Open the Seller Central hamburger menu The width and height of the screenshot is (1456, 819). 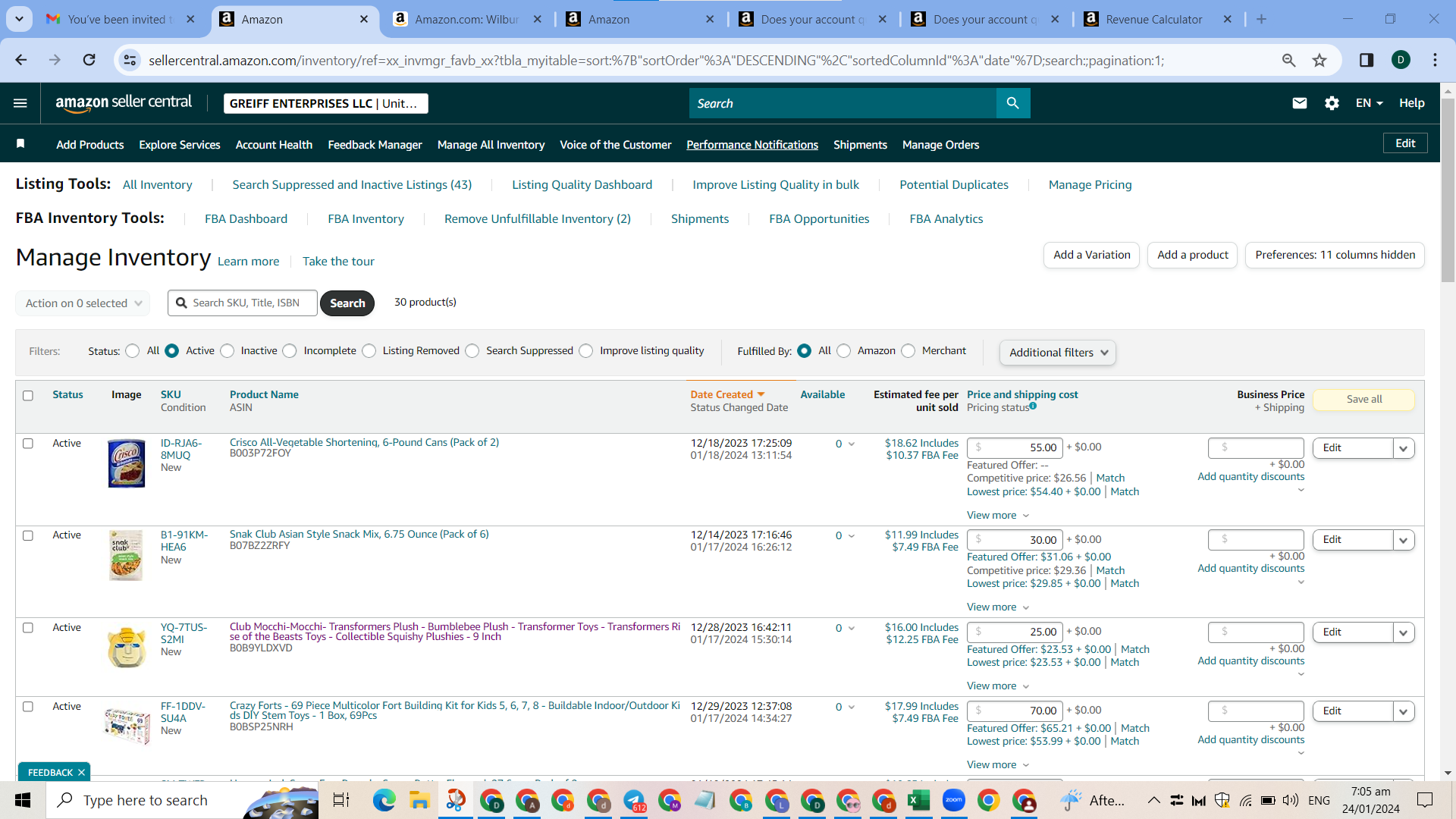pyautogui.click(x=20, y=103)
